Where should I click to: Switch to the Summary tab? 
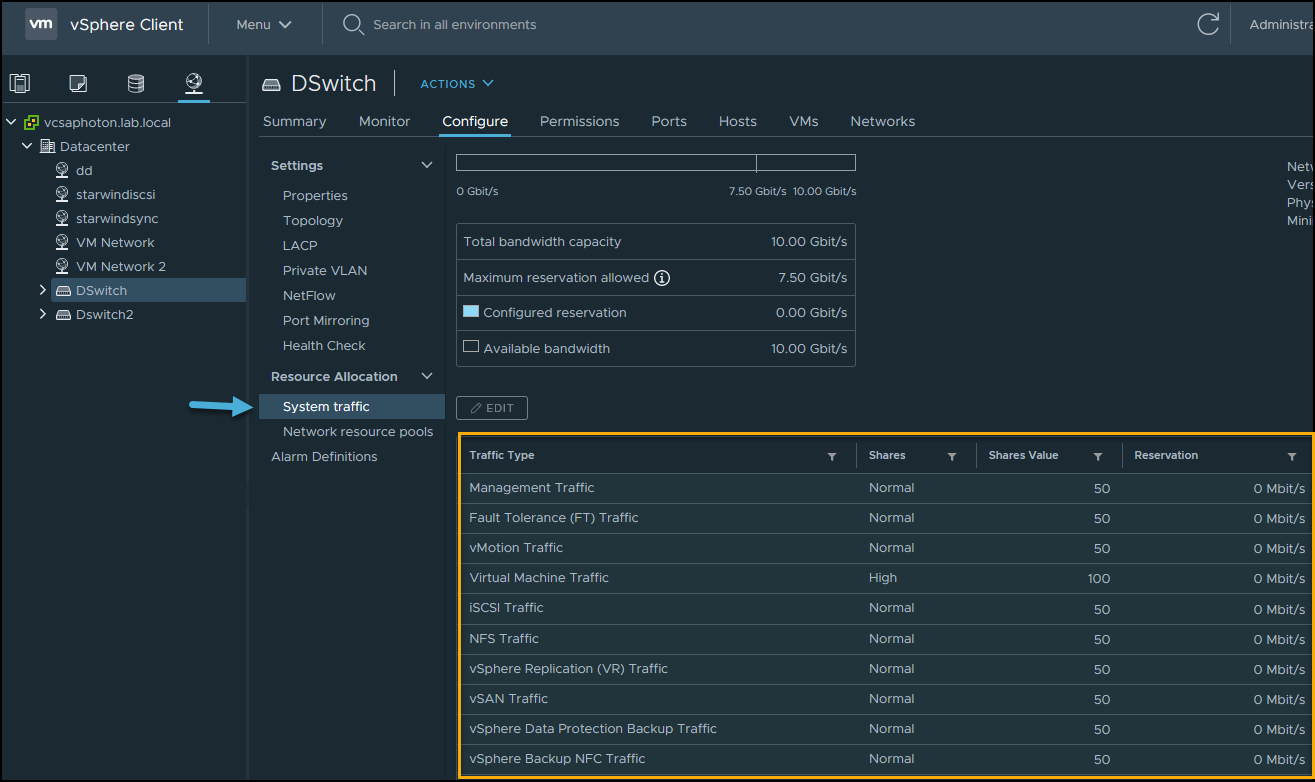tap(294, 121)
